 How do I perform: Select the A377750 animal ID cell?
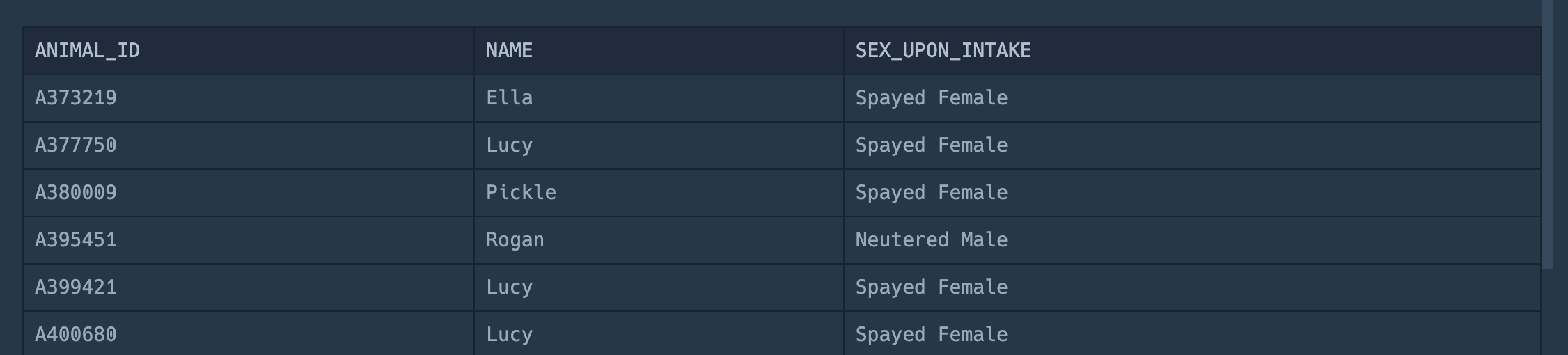tap(249, 145)
